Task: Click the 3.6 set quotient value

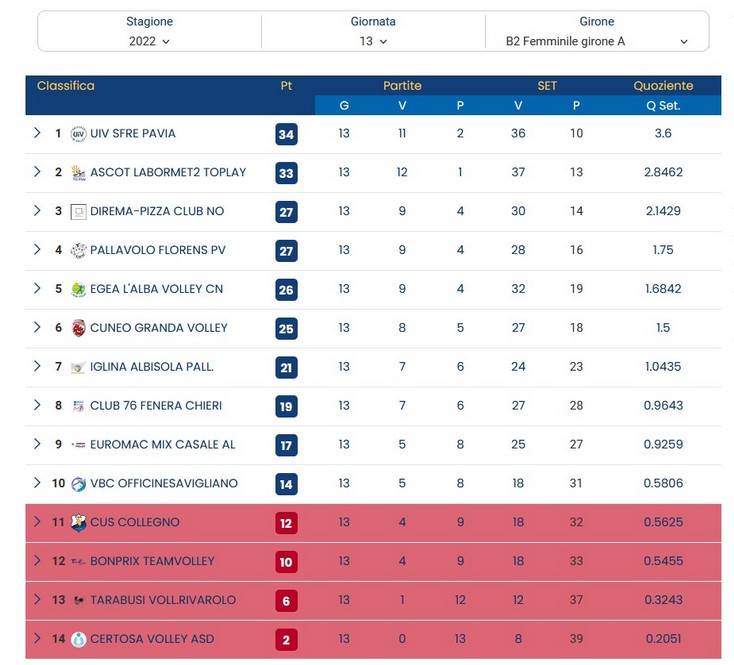Action: (663, 133)
